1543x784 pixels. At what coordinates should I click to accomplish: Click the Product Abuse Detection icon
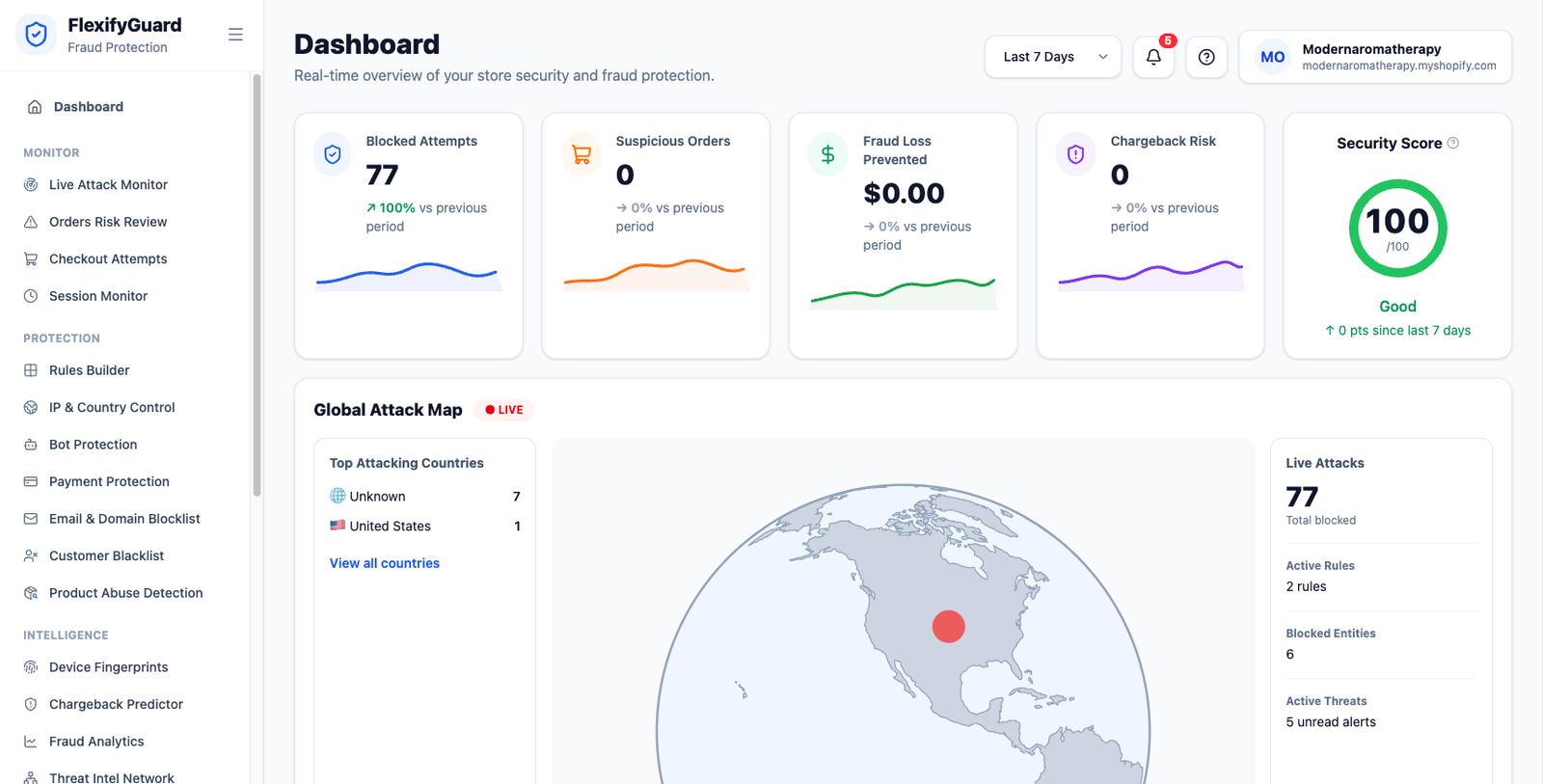click(x=31, y=593)
